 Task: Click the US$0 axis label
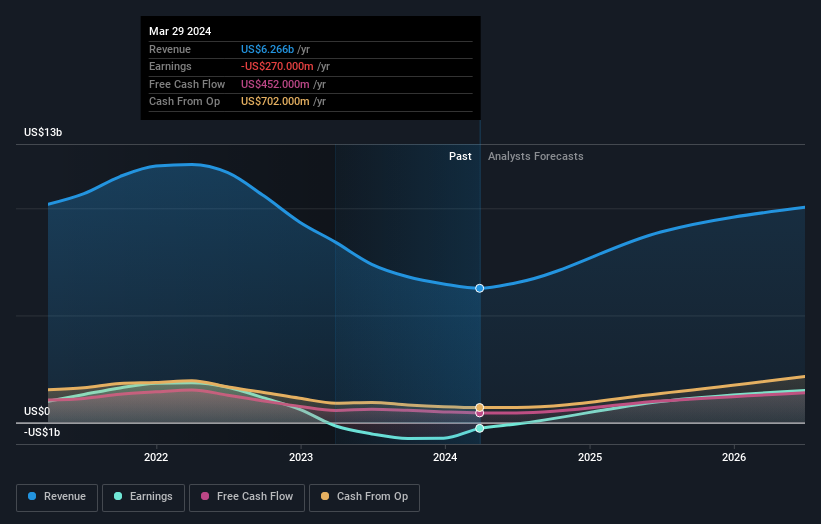(x=37, y=411)
